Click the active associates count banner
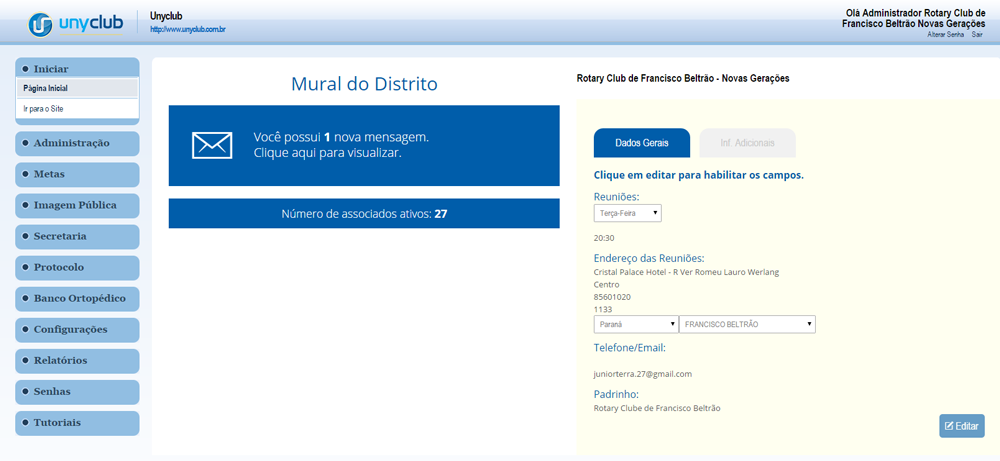This screenshot has width=1000, height=461. (364, 213)
